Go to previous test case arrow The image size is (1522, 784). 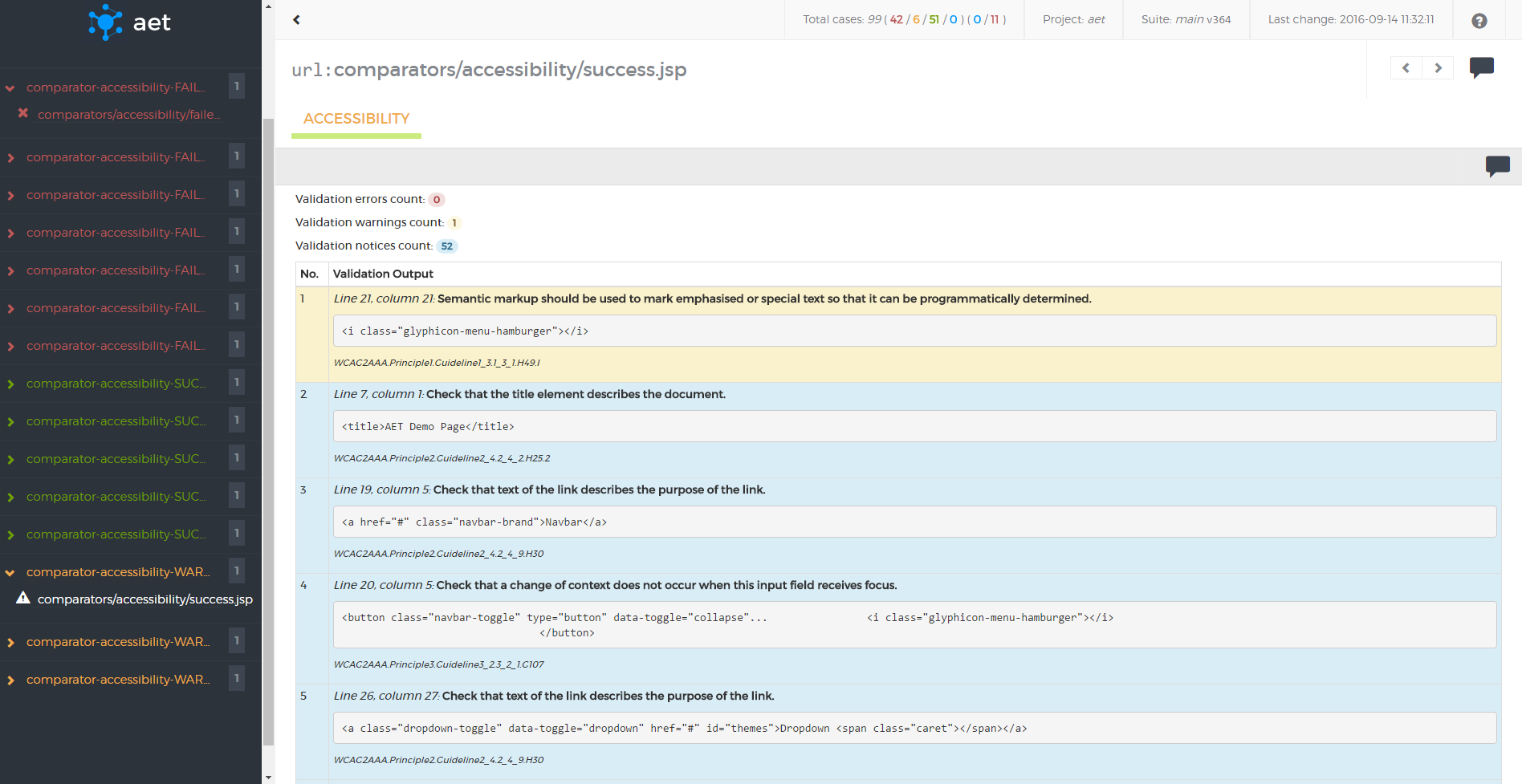click(x=1406, y=68)
